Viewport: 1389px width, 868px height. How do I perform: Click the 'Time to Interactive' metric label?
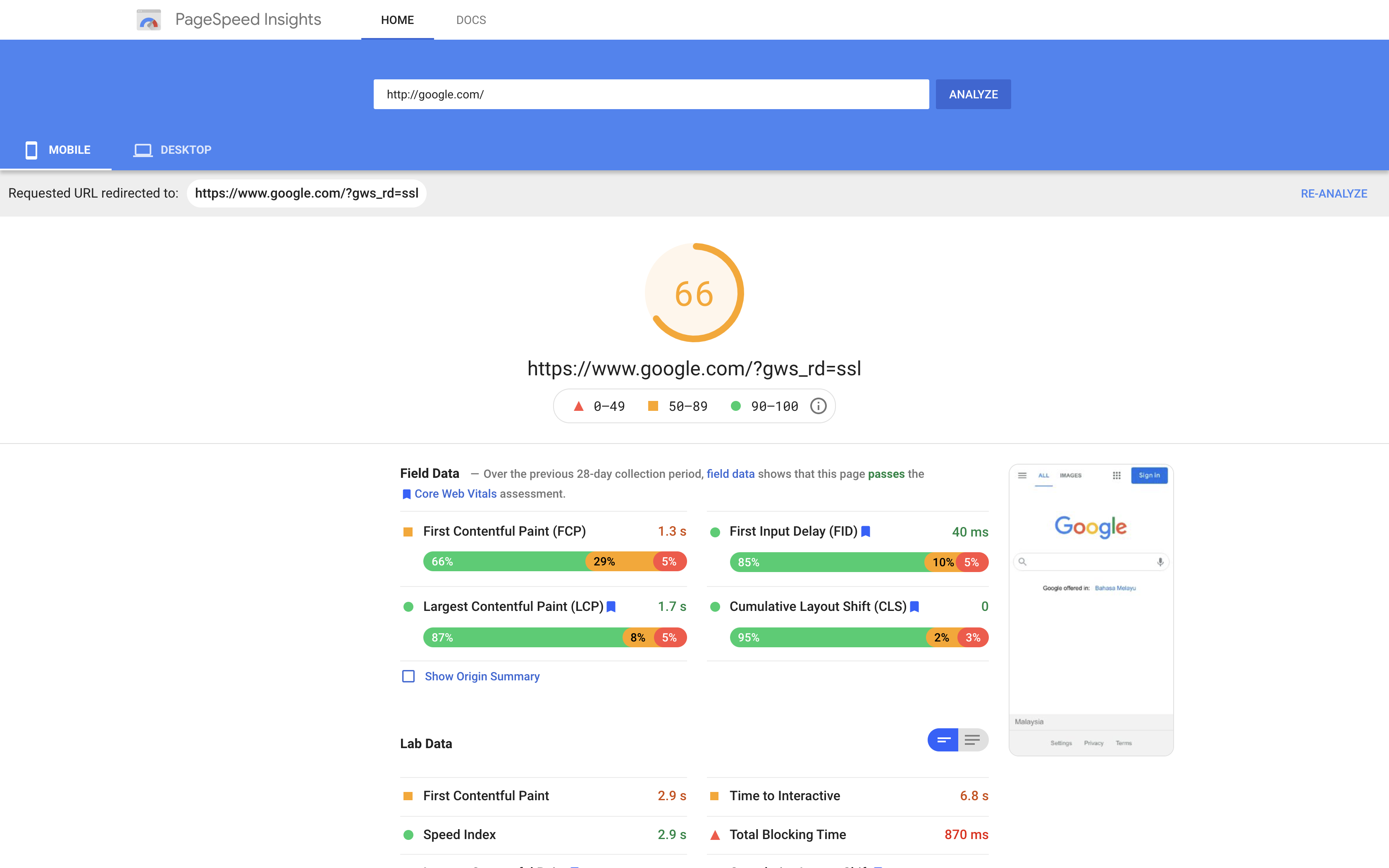point(785,796)
